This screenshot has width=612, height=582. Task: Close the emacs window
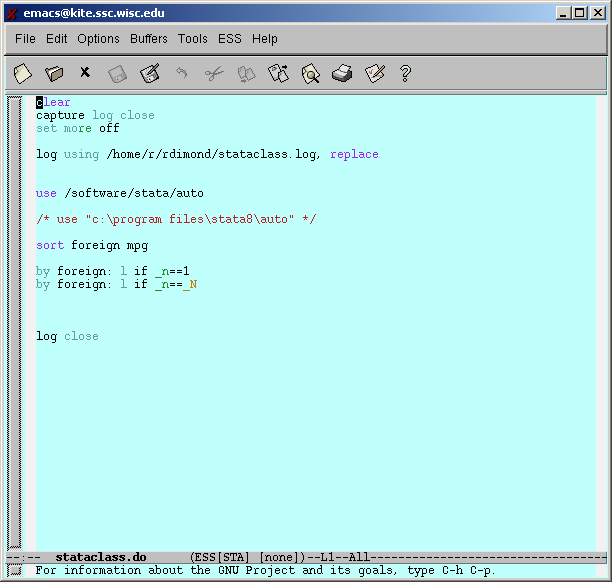598,13
